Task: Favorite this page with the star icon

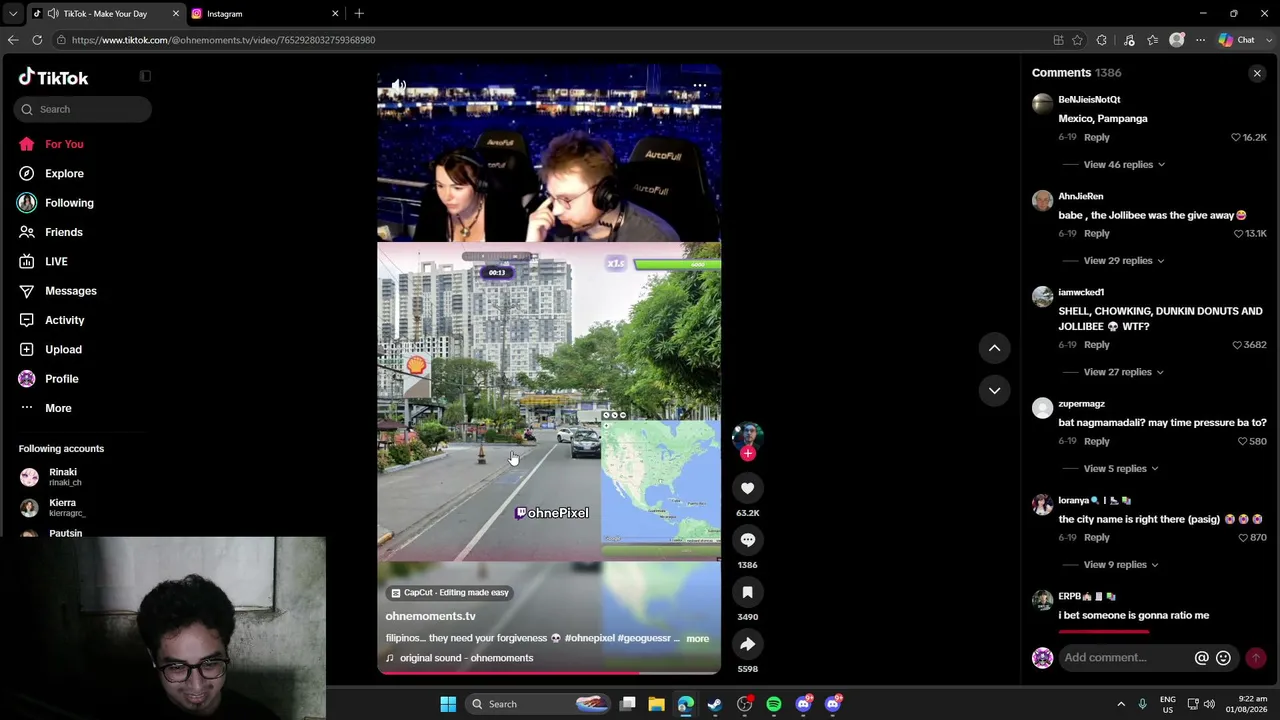Action: tap(1077, 40)
